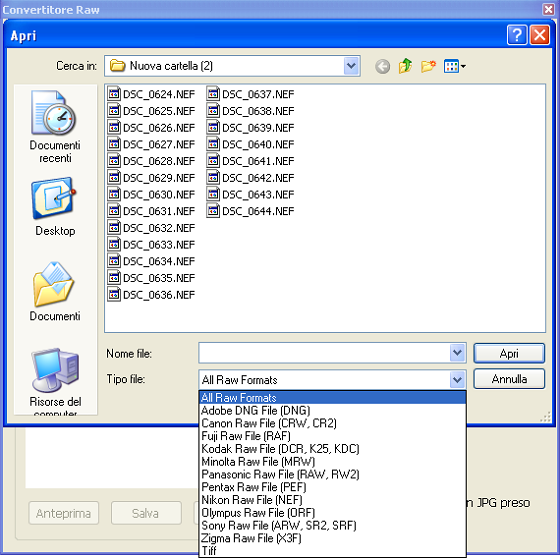Select DSC_0626.NEF

pos(151,128)
